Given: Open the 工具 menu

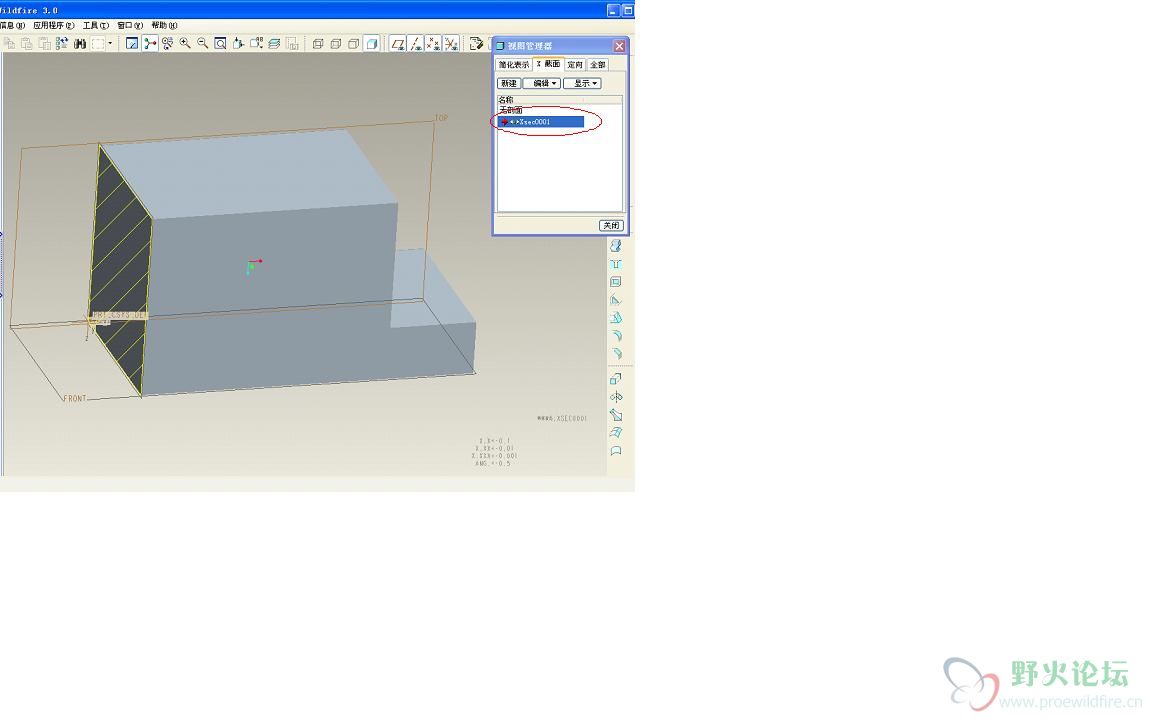Looking at the screenshot, I should pos(96,26).
